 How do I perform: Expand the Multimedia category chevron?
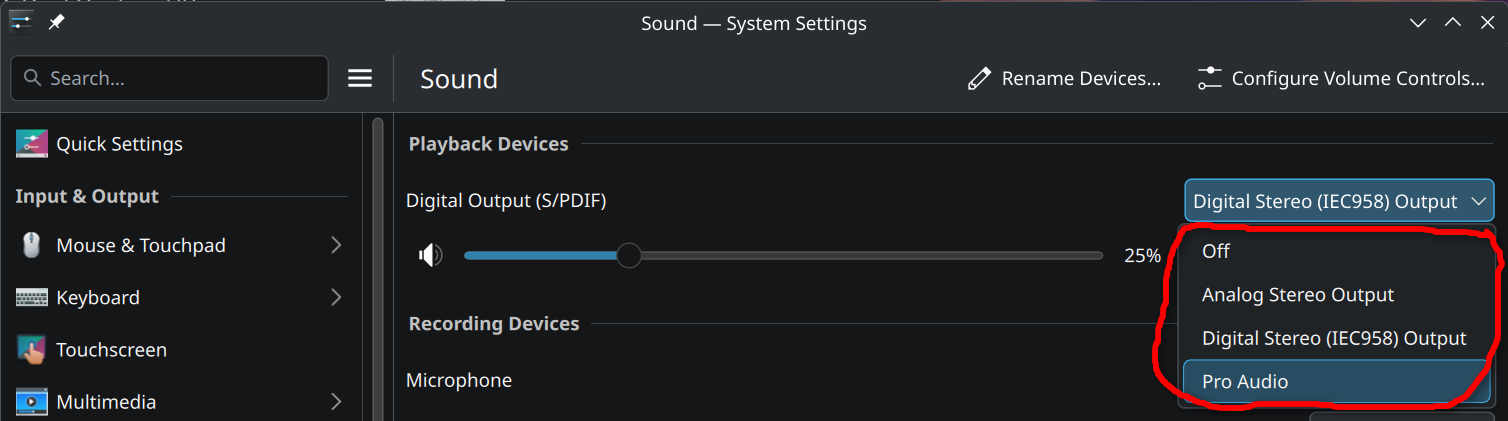pos(336,402)
